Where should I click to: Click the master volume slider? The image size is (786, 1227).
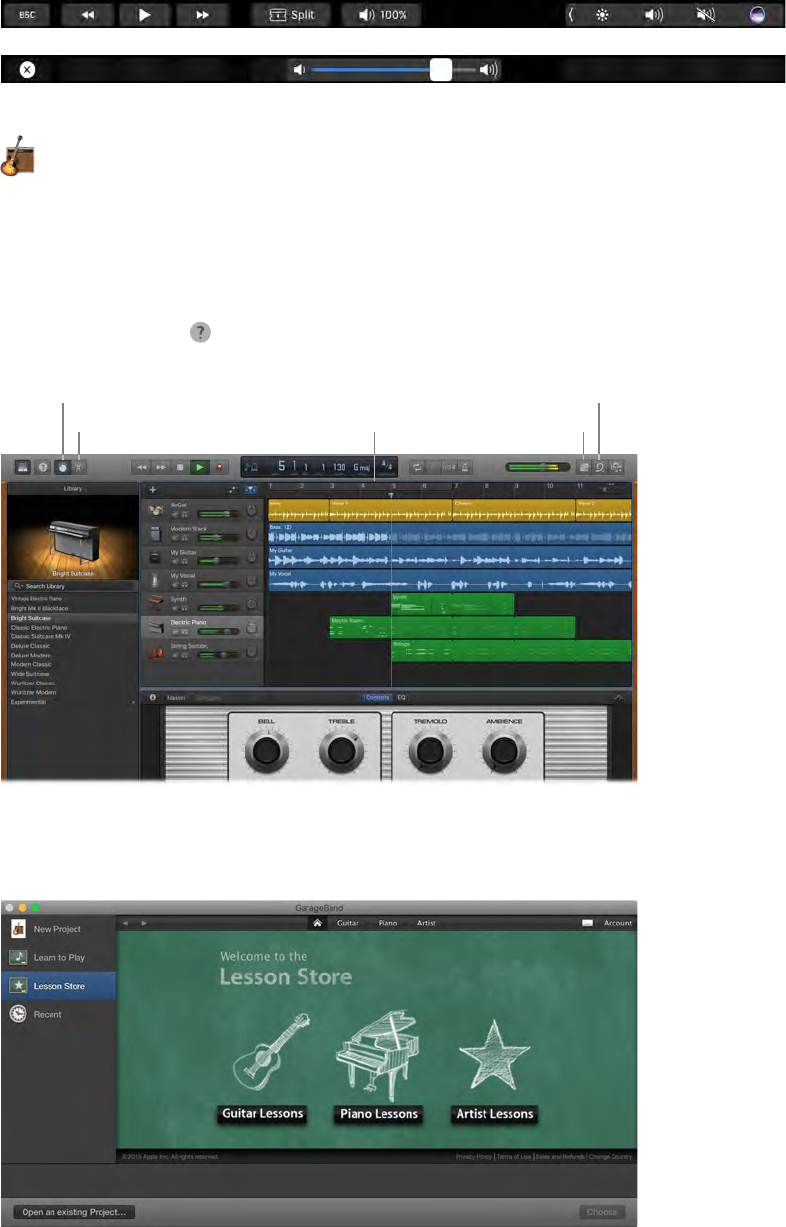(x=536, y=466)
